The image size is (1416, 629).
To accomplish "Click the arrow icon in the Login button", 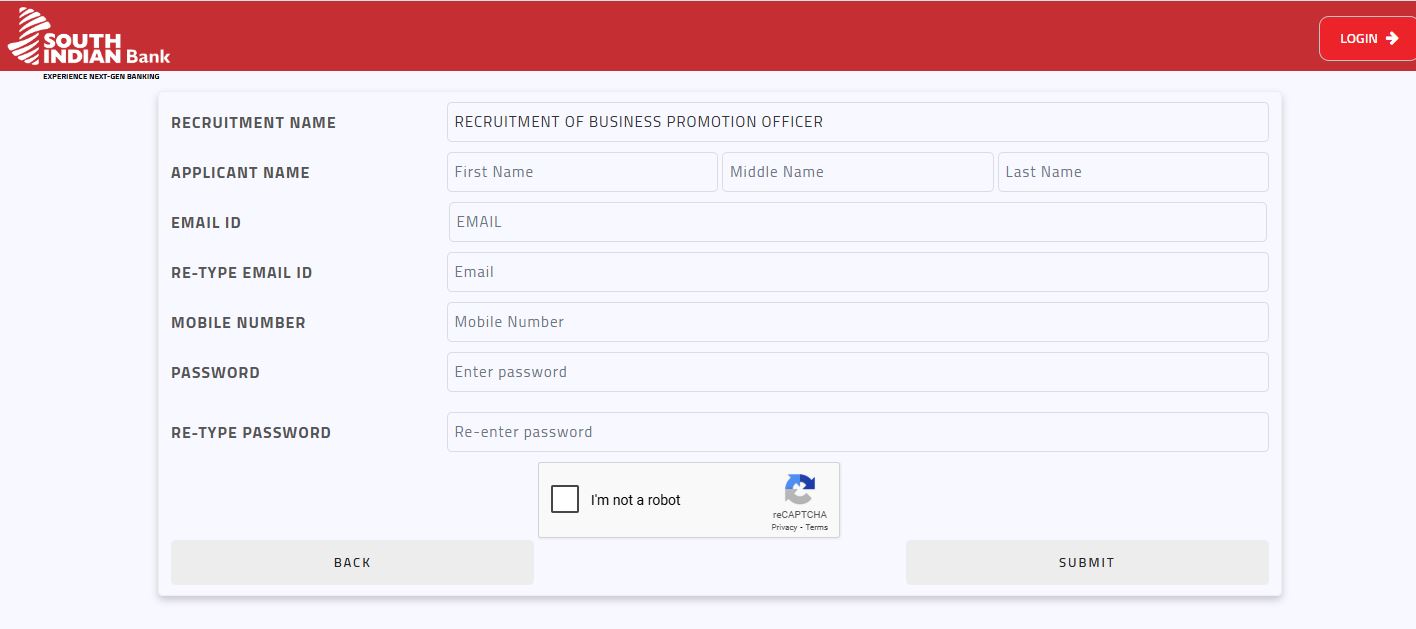I will [1391, 38].
